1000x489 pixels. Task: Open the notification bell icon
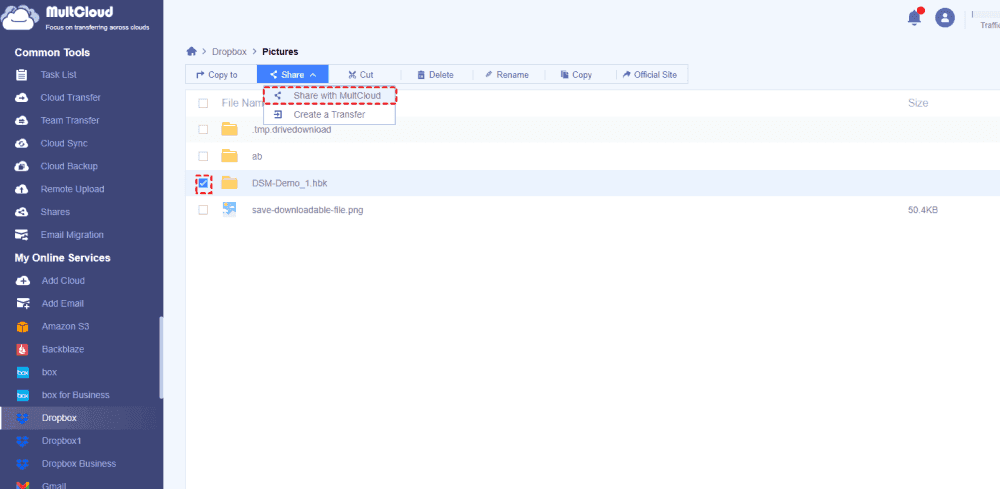click(x=915, y=17)
